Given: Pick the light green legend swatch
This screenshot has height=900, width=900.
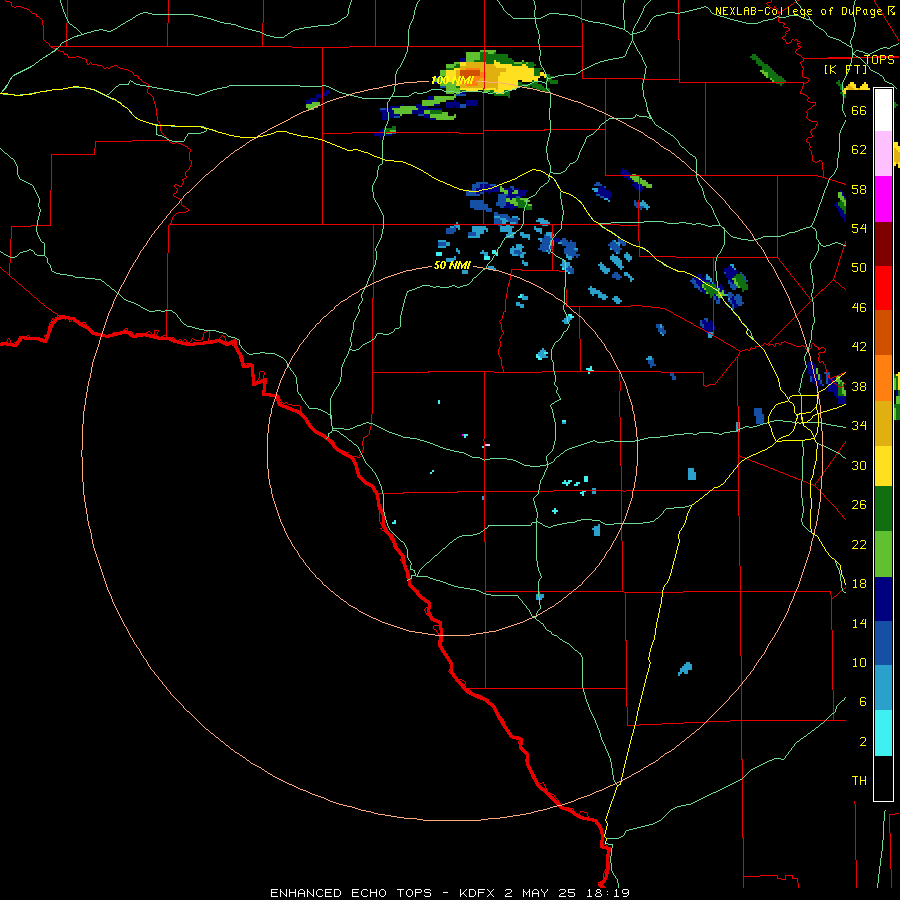Looking at the screenshot, I should click(883, 554).
